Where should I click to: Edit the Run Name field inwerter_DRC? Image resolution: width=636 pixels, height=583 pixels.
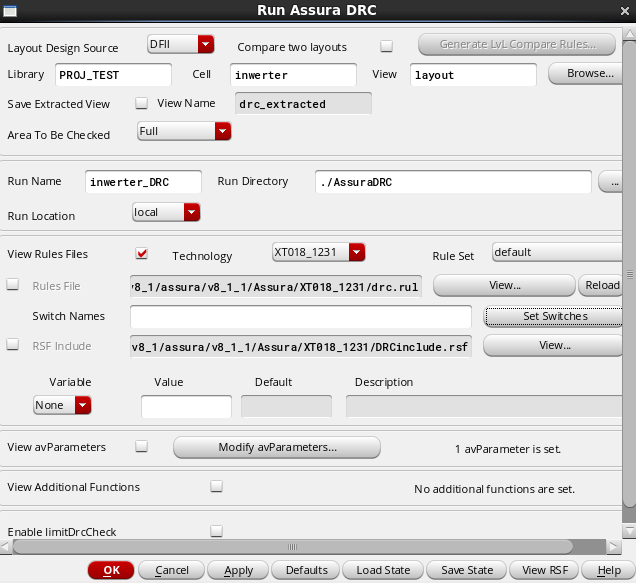click(143, 182)
